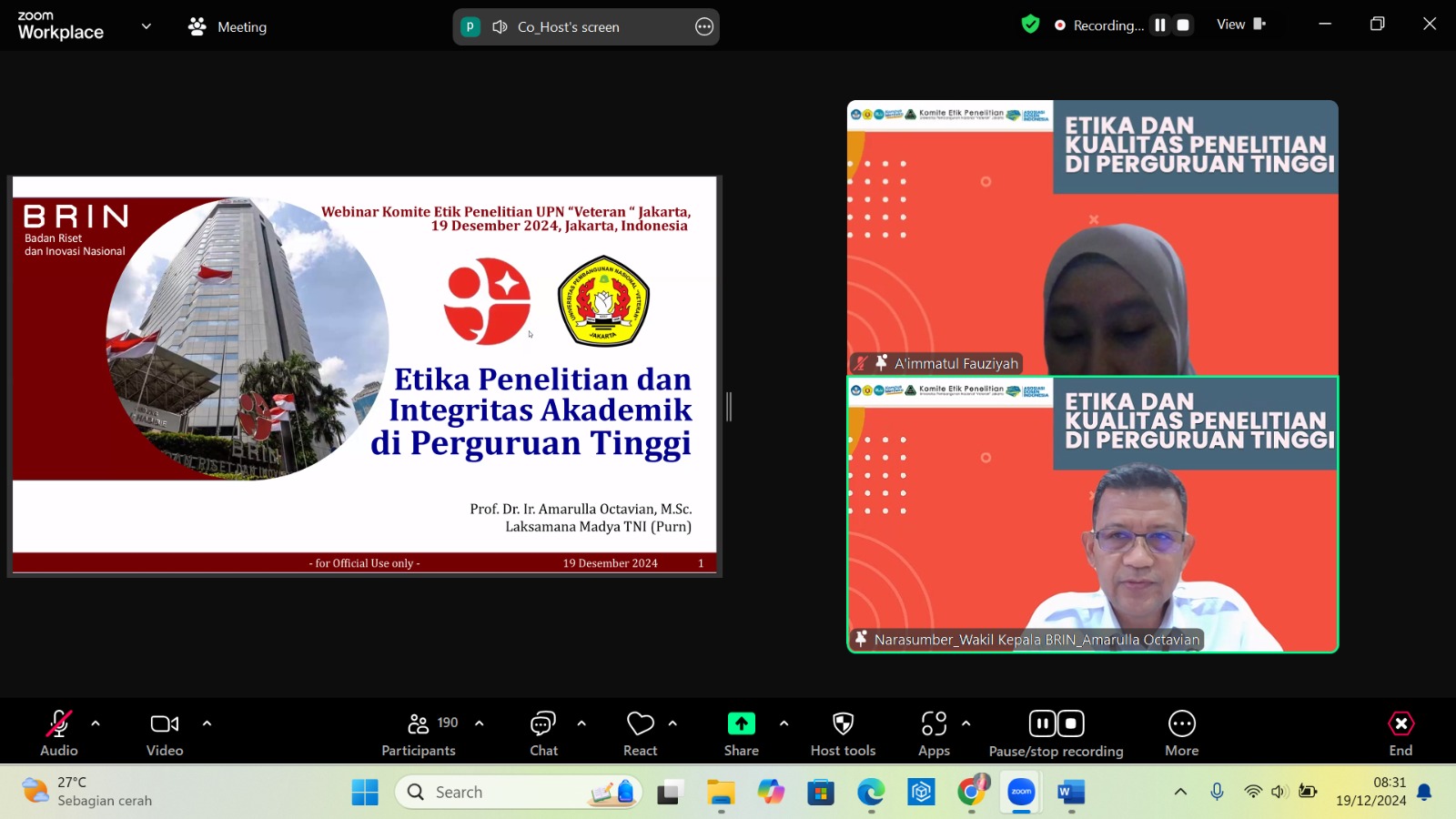Open the Zoom Workplace dropdown
The height and width of the screenshot is (819, 1456).
(146, 26)
